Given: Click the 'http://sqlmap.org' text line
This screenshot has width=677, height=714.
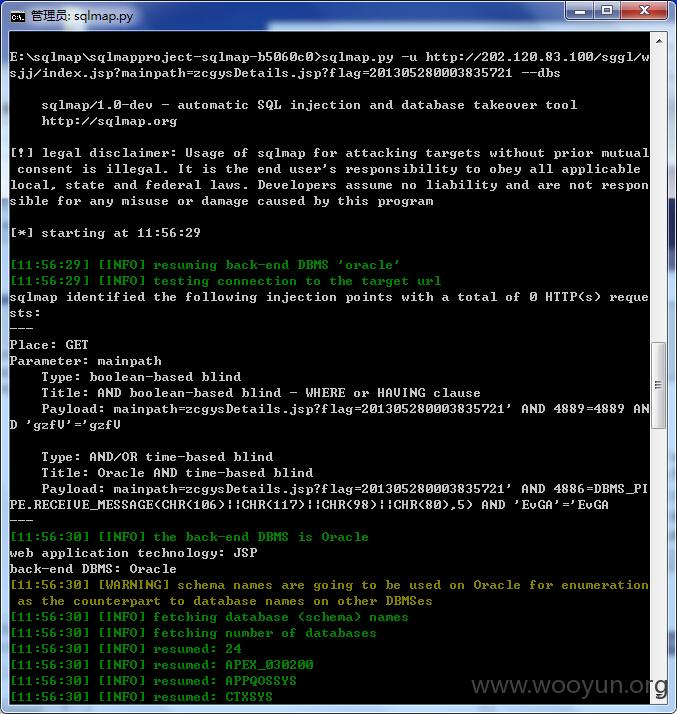Looking at the screenshot, I should 109,121.
